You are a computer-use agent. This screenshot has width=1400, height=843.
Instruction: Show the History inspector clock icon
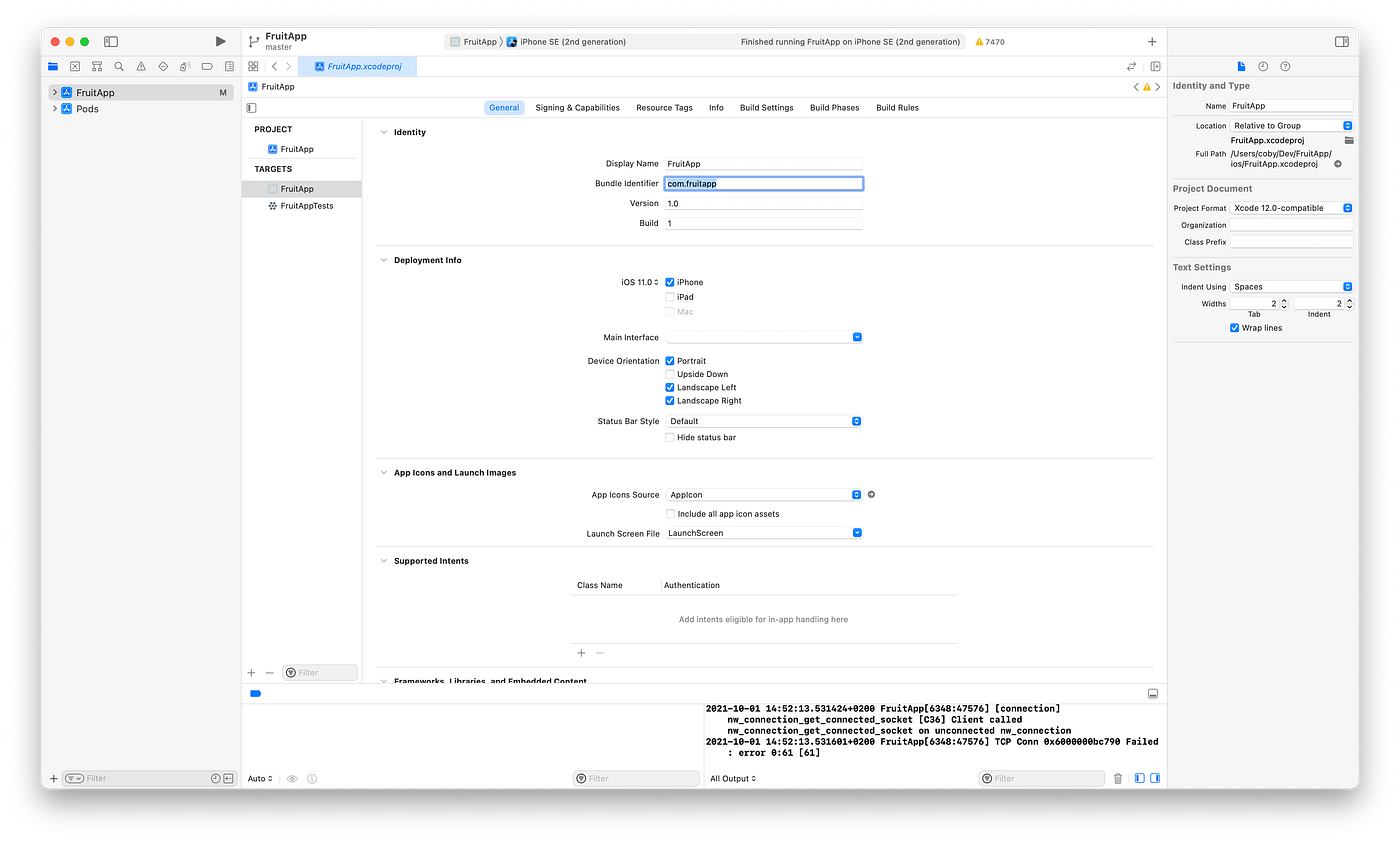(x=1263, y=66)
